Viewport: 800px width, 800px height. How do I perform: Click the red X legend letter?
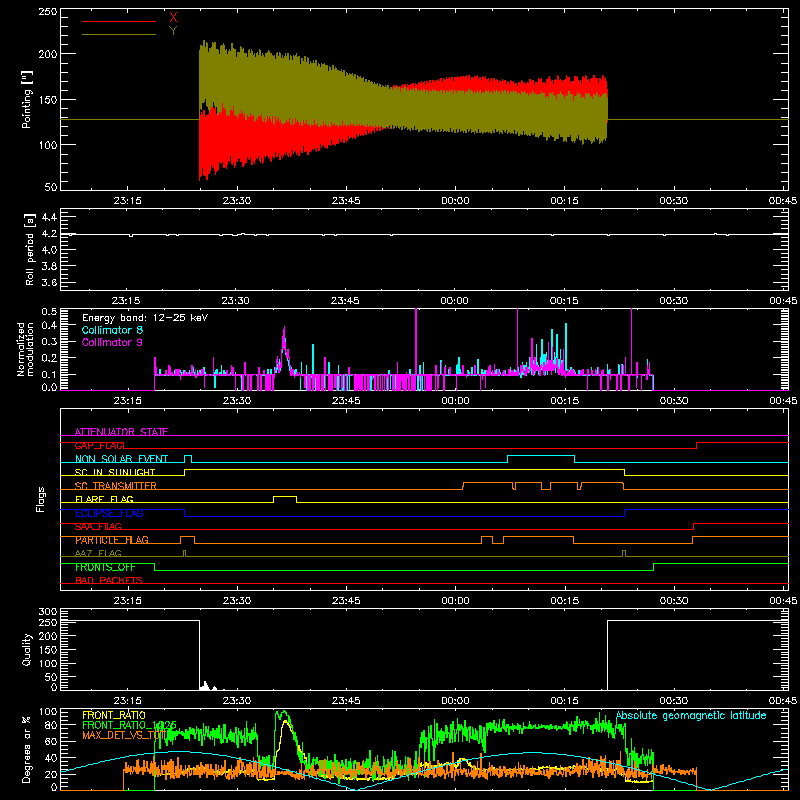173,18
